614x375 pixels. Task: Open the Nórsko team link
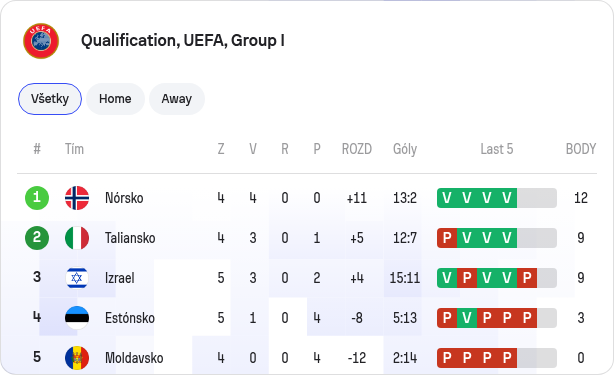(x=124, y=198)
